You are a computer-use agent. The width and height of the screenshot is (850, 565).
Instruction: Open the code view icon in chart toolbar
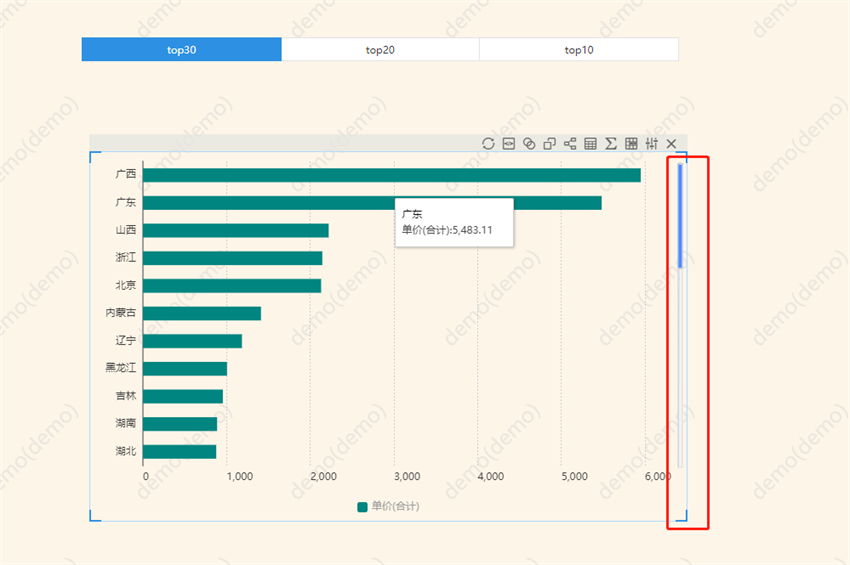(x=509, y=144)
